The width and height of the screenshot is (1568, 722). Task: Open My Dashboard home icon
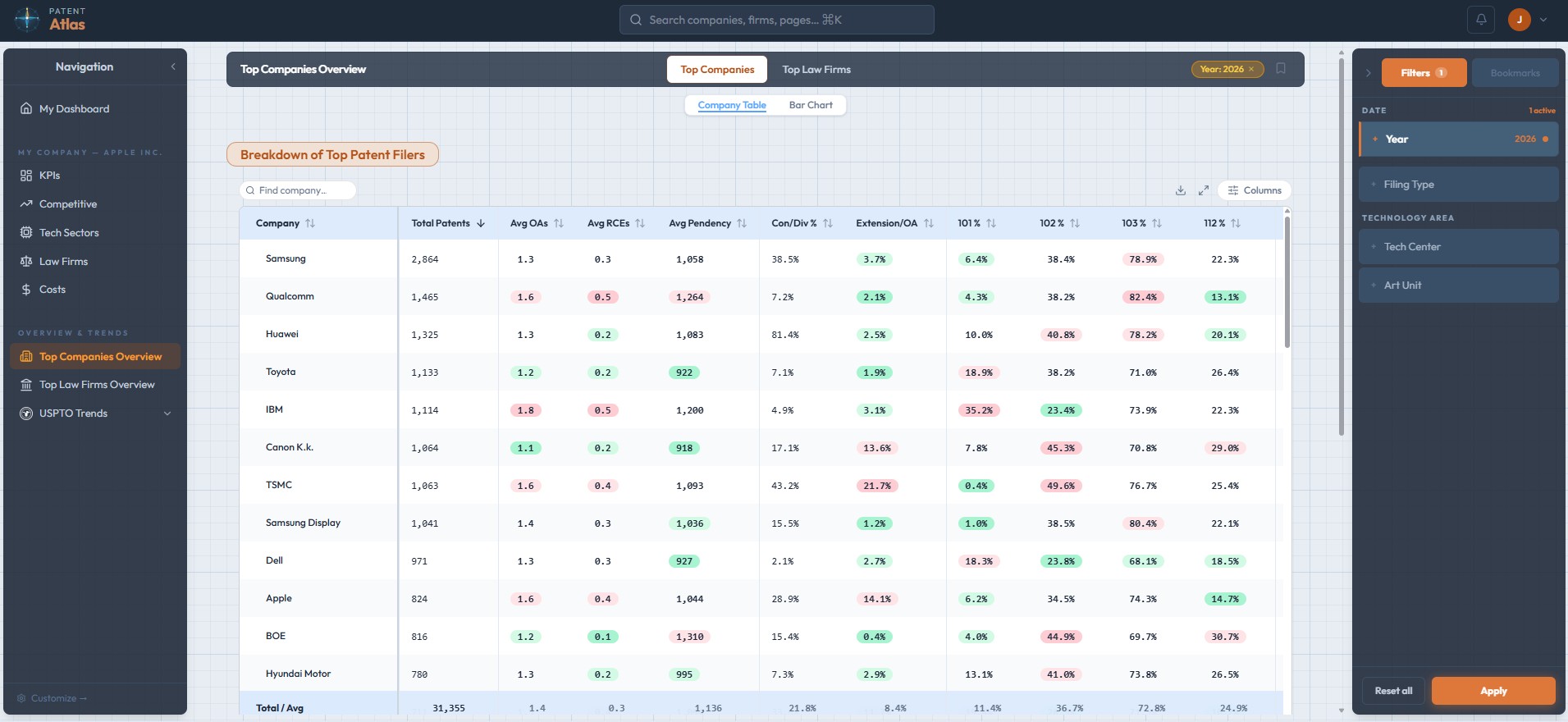[26, 108]
